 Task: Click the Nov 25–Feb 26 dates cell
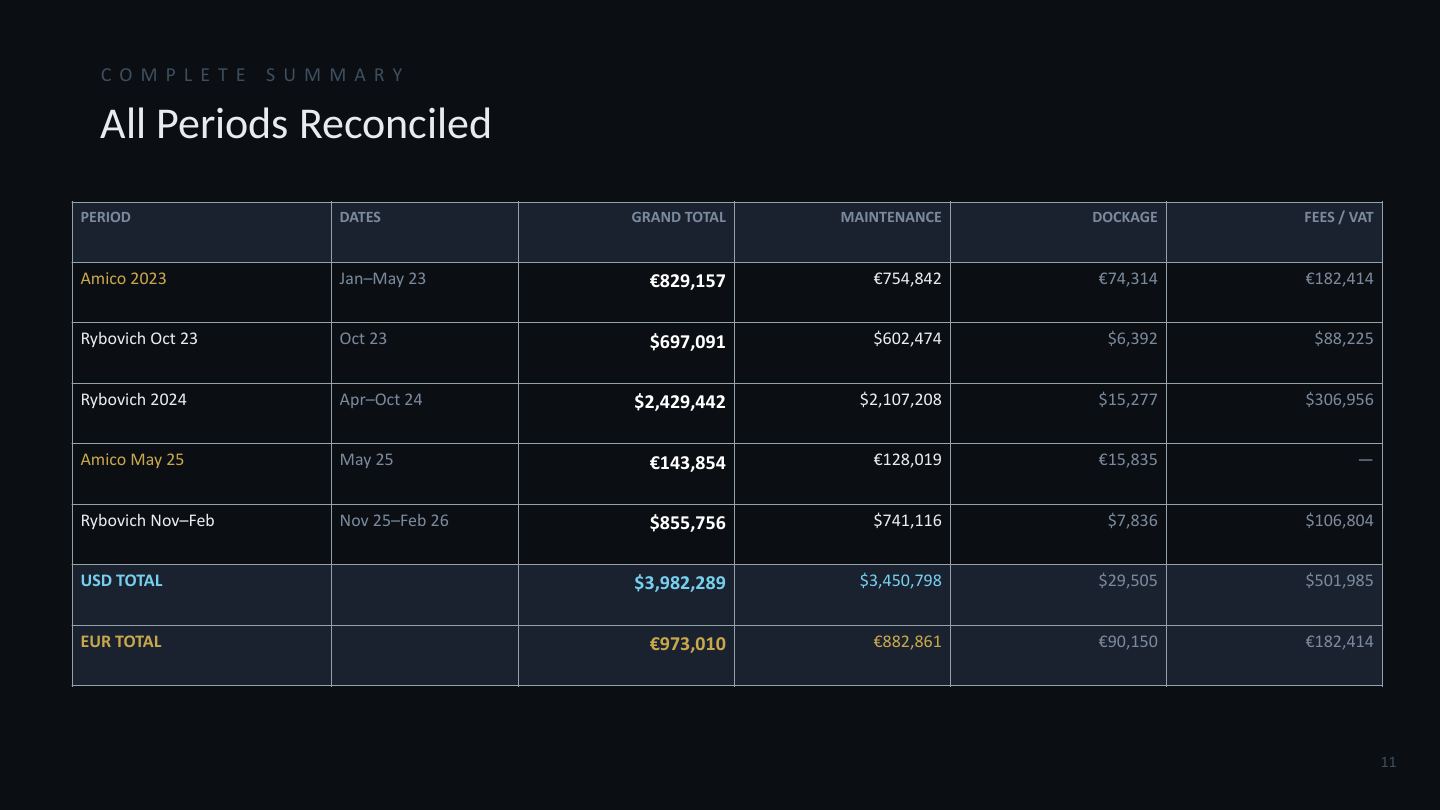(425, 534)
